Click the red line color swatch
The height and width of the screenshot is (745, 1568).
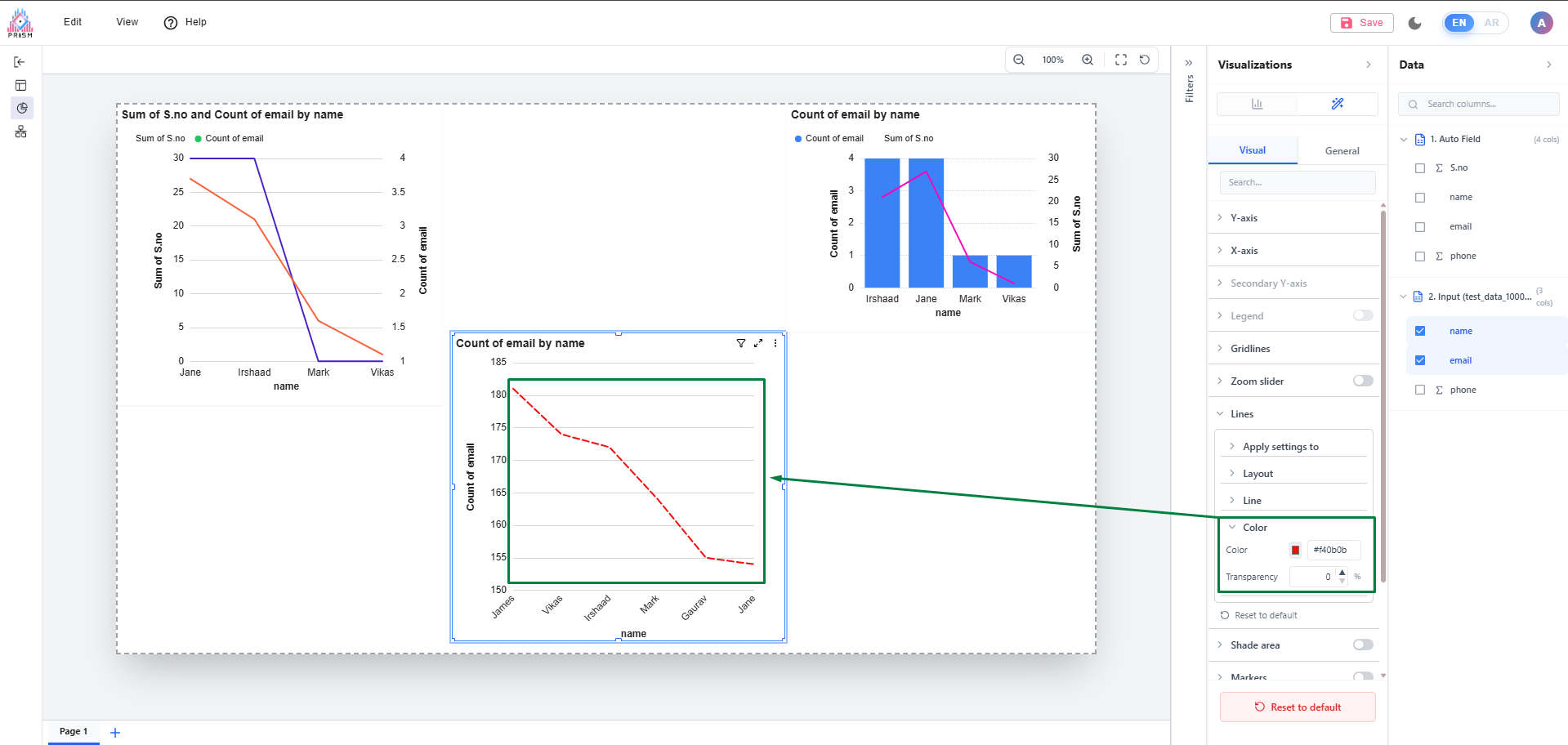[x=1295, y=551]
